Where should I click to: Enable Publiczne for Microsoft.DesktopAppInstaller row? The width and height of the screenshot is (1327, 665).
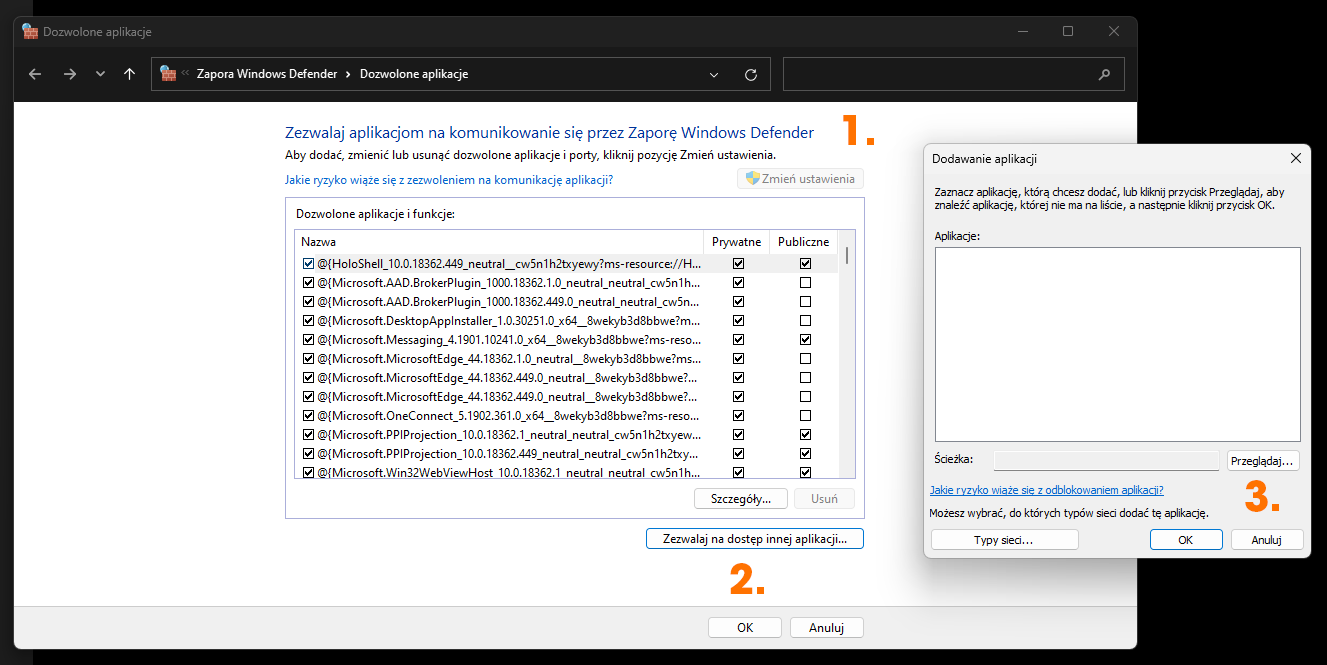(805, 321)
